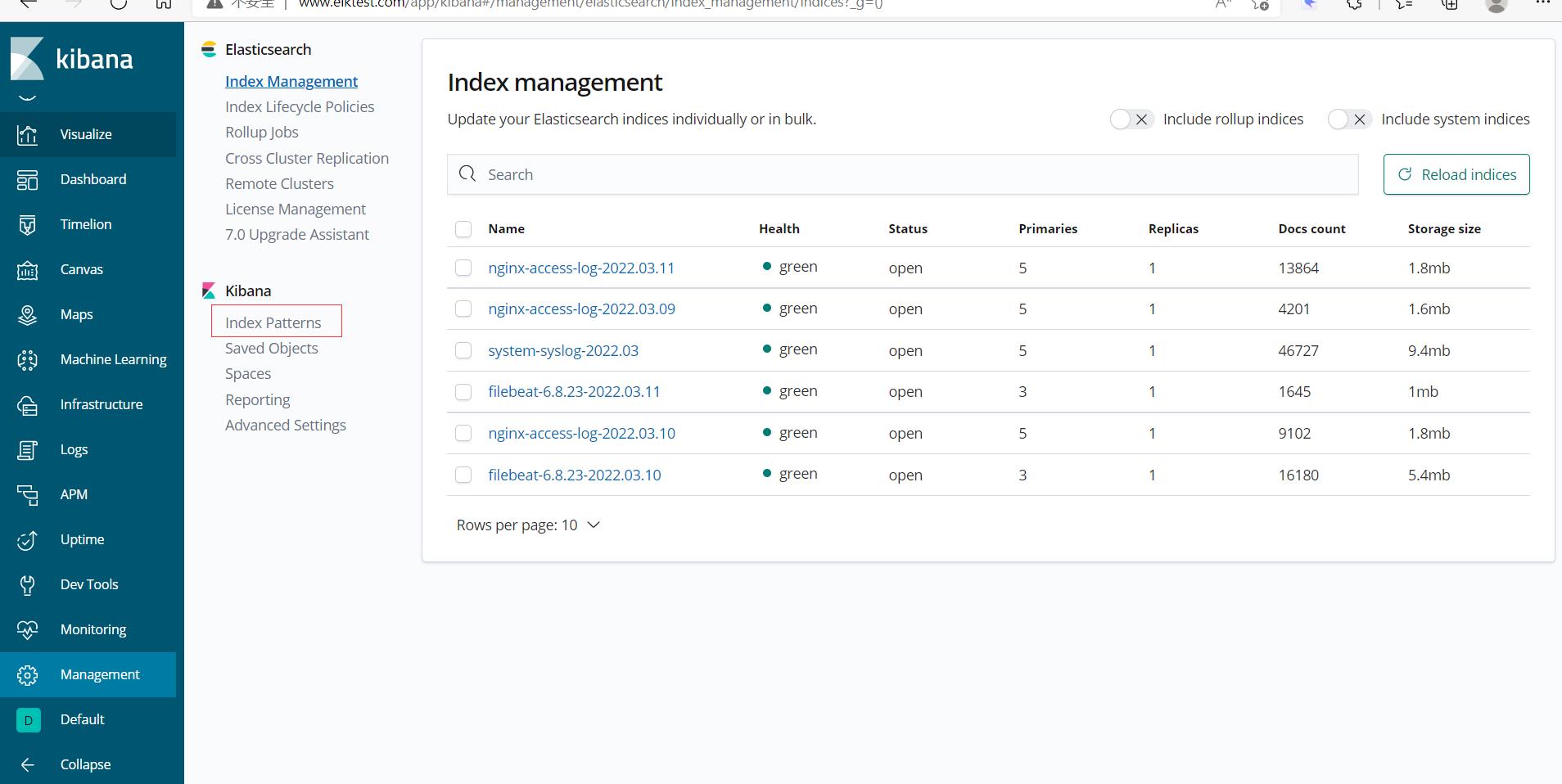The image size is (1562, 784).
Task: Open Rows per page dropdown
Action: click(528, 525)
